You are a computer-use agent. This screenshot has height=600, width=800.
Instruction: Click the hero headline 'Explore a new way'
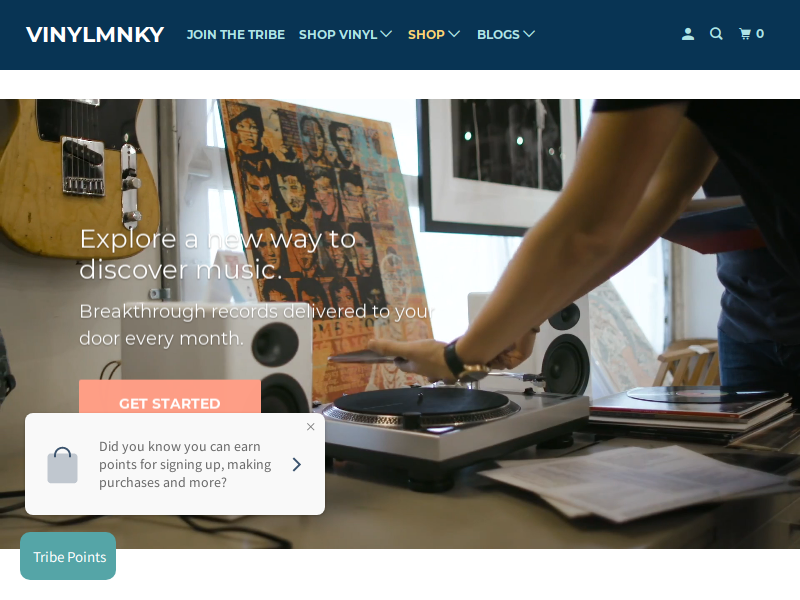(x=218, y=254)
